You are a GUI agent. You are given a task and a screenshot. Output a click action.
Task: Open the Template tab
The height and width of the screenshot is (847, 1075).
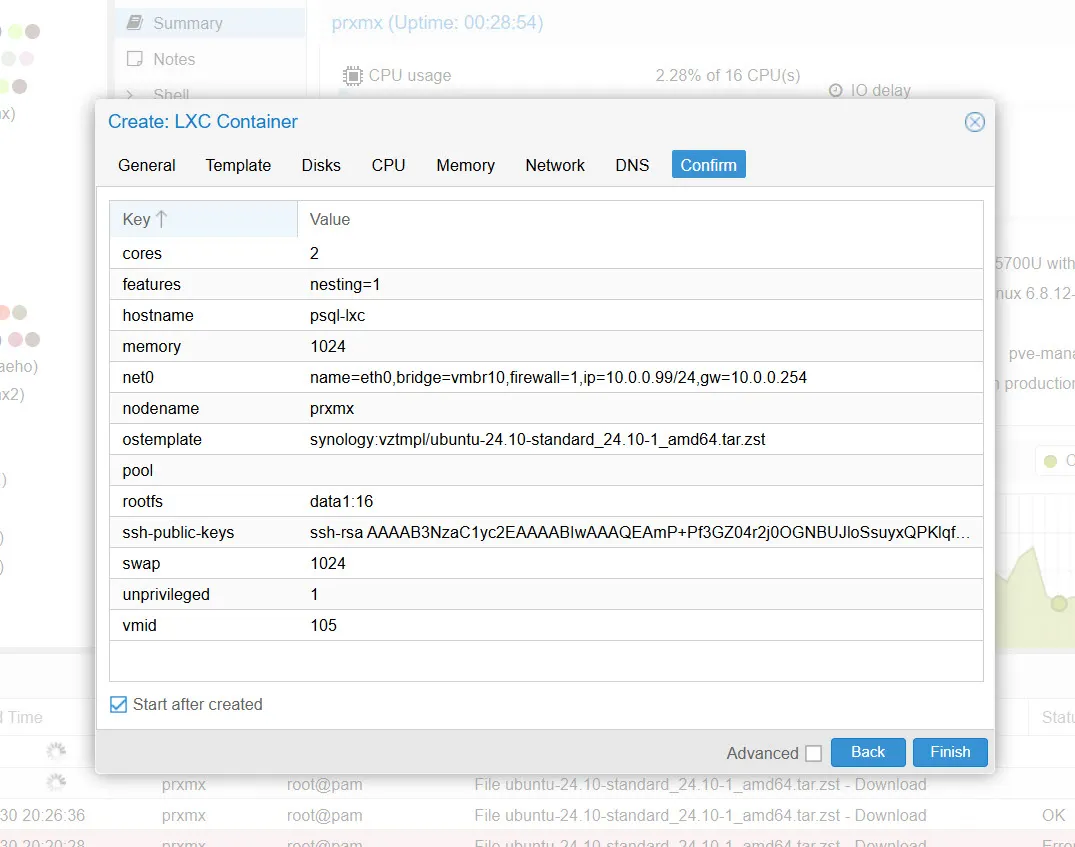click(x=238, y=165)
